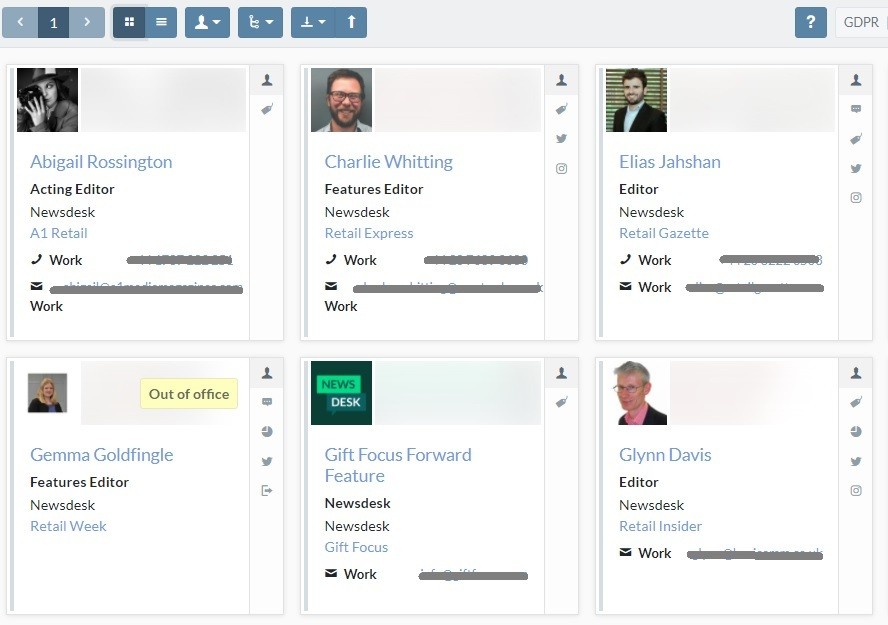The width and height of the screenshot is (888, 625).
Task: Open the download dropdown
Action: [x=313, y=23]
